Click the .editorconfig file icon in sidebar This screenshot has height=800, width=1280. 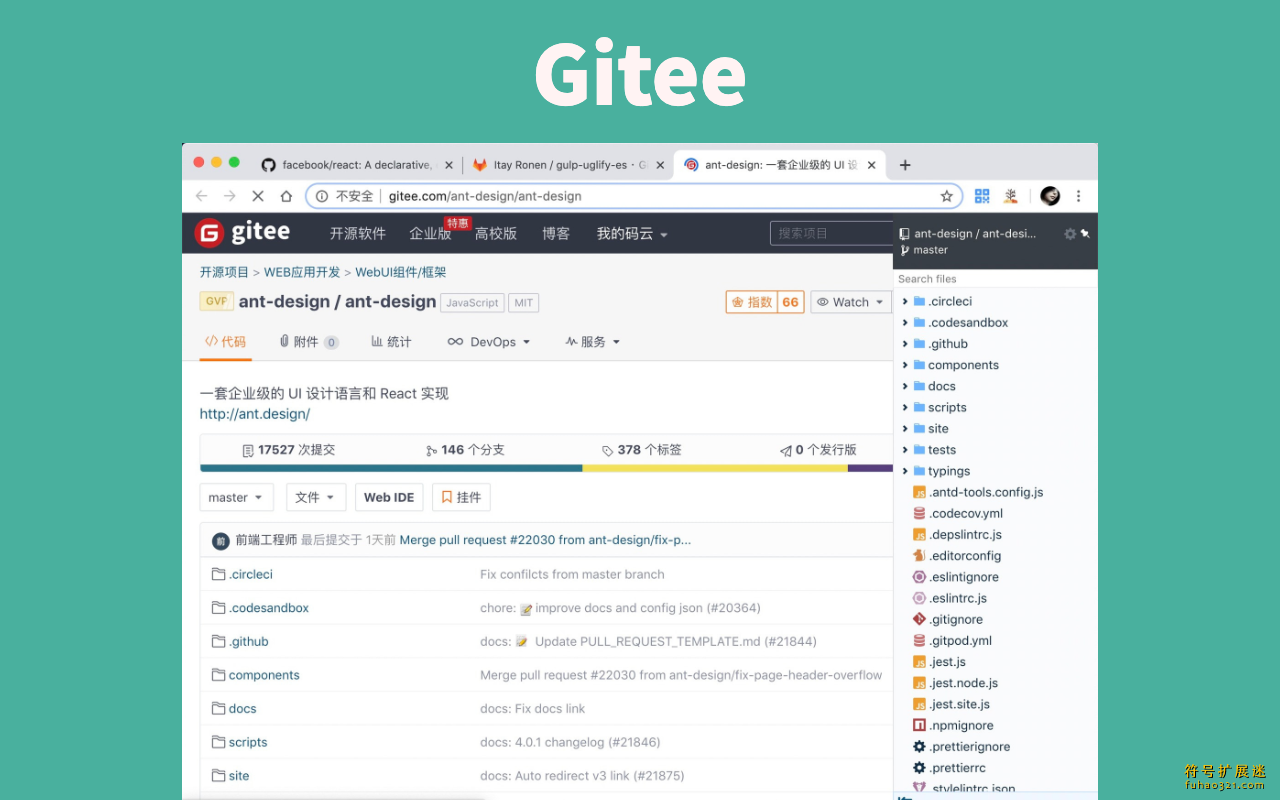tap(919, 556)
